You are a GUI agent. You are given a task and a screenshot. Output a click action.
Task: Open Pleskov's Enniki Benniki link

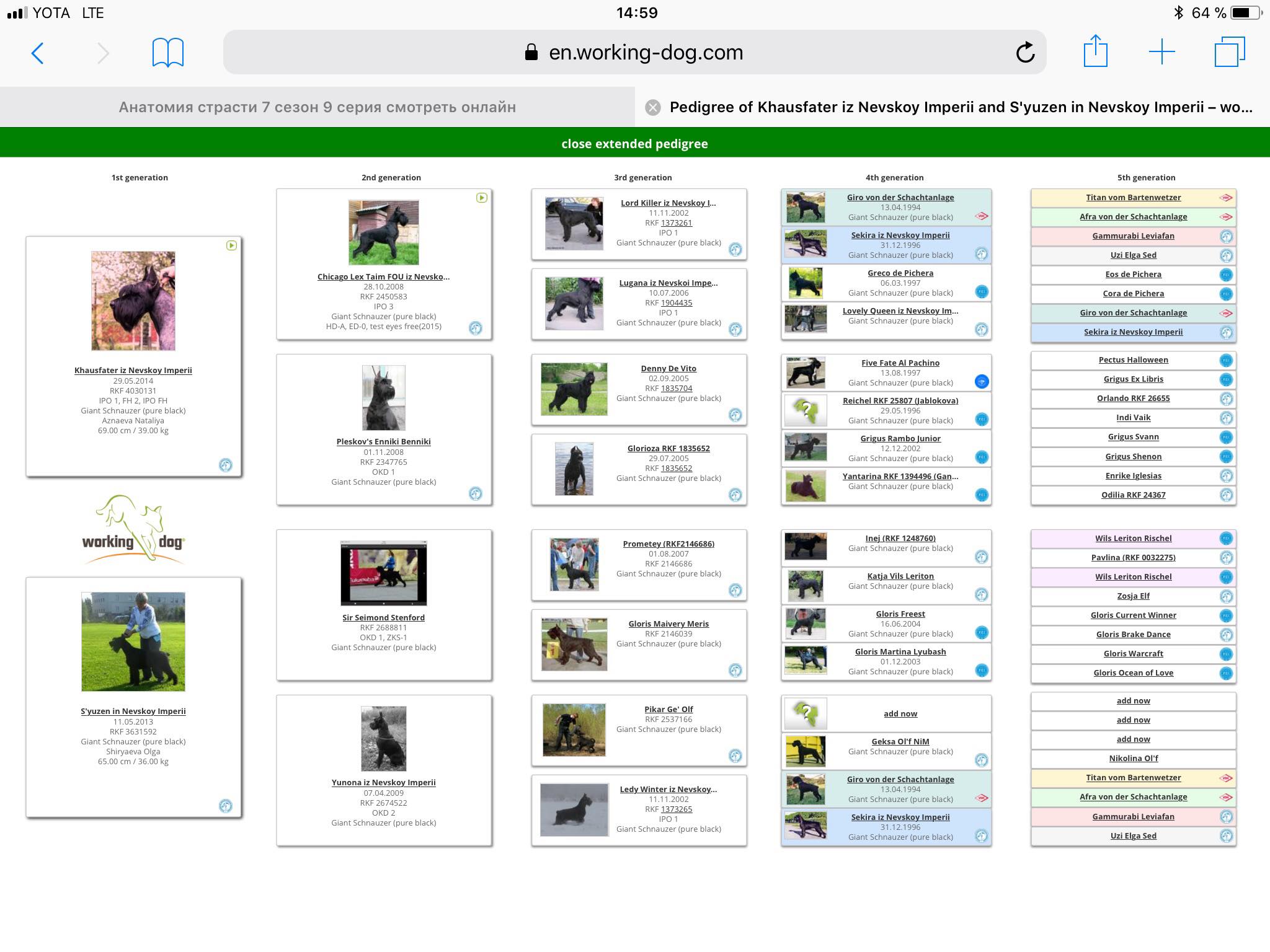[383, 441]
